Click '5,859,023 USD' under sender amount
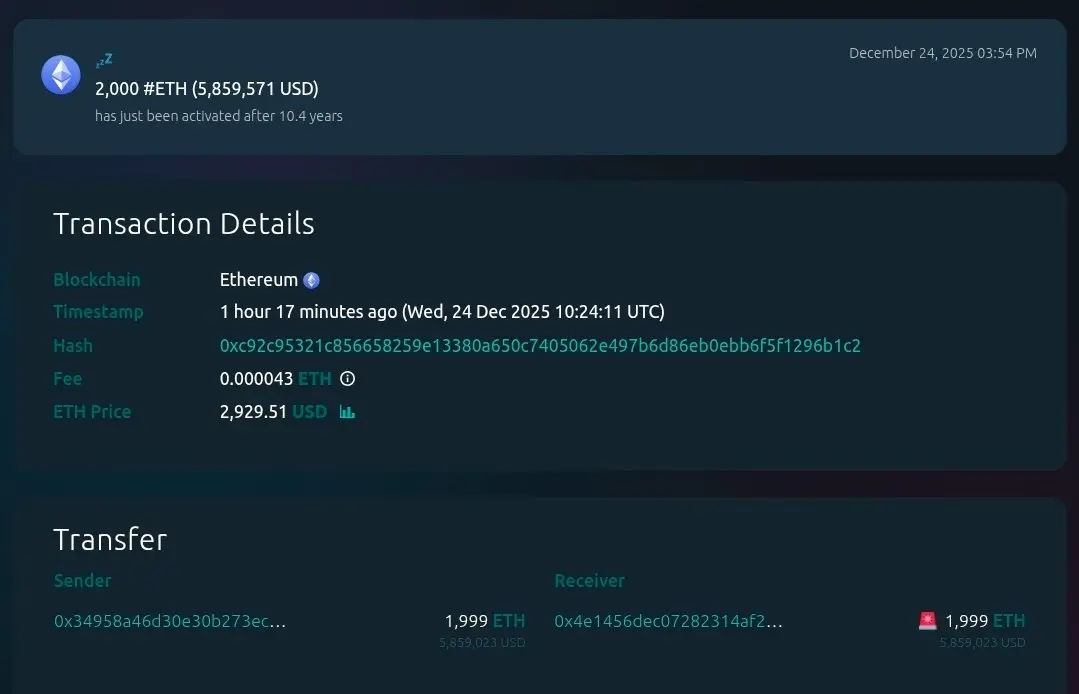 (x=482, y=643)
